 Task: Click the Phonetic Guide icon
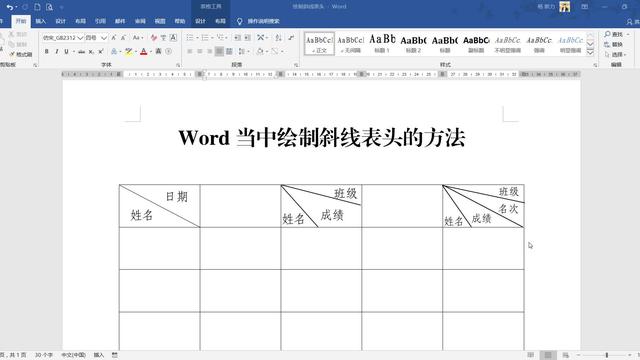(x=163, y=38)
